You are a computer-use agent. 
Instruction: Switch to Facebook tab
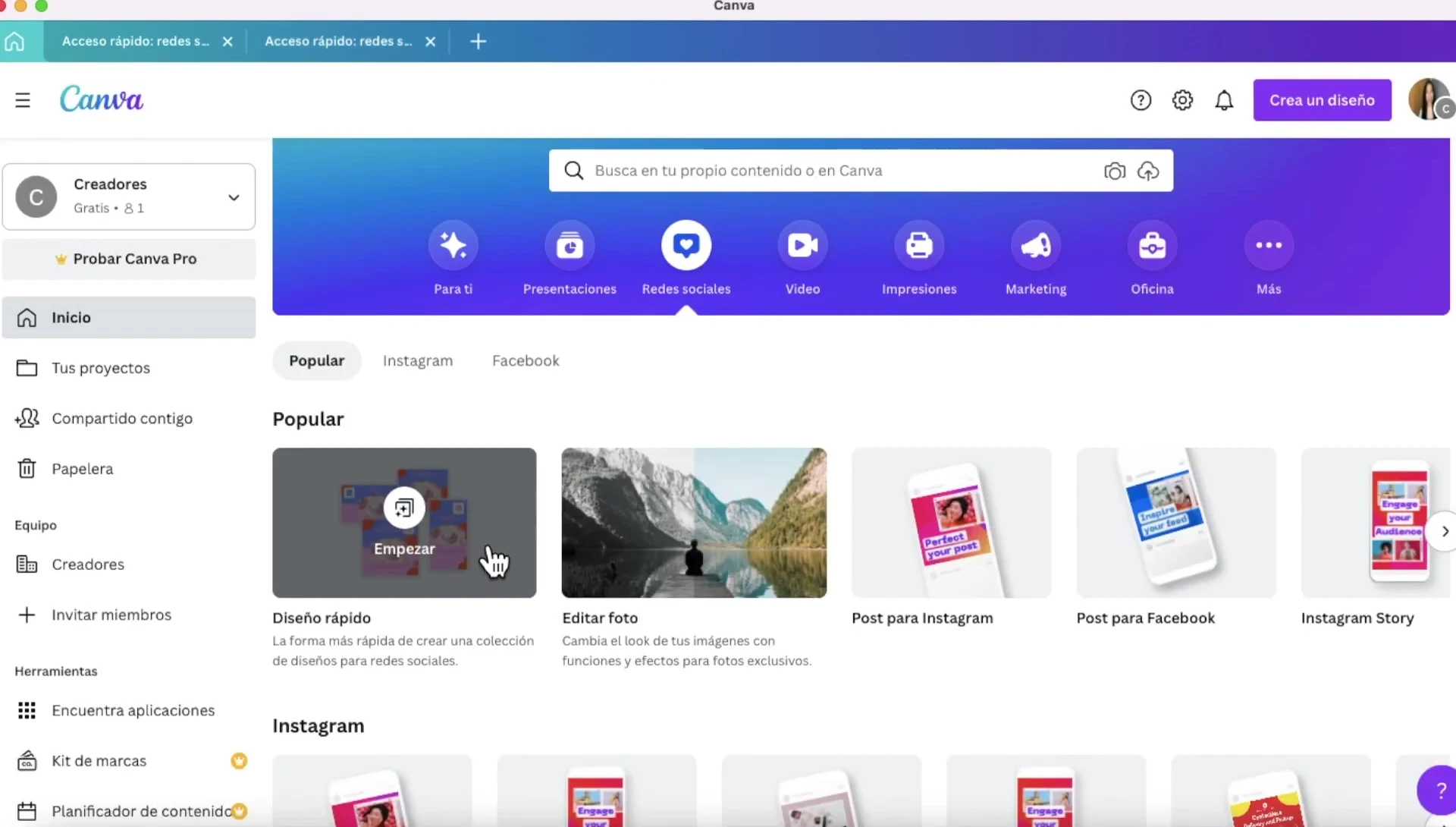pyautogui.click(x=526, y=360)
